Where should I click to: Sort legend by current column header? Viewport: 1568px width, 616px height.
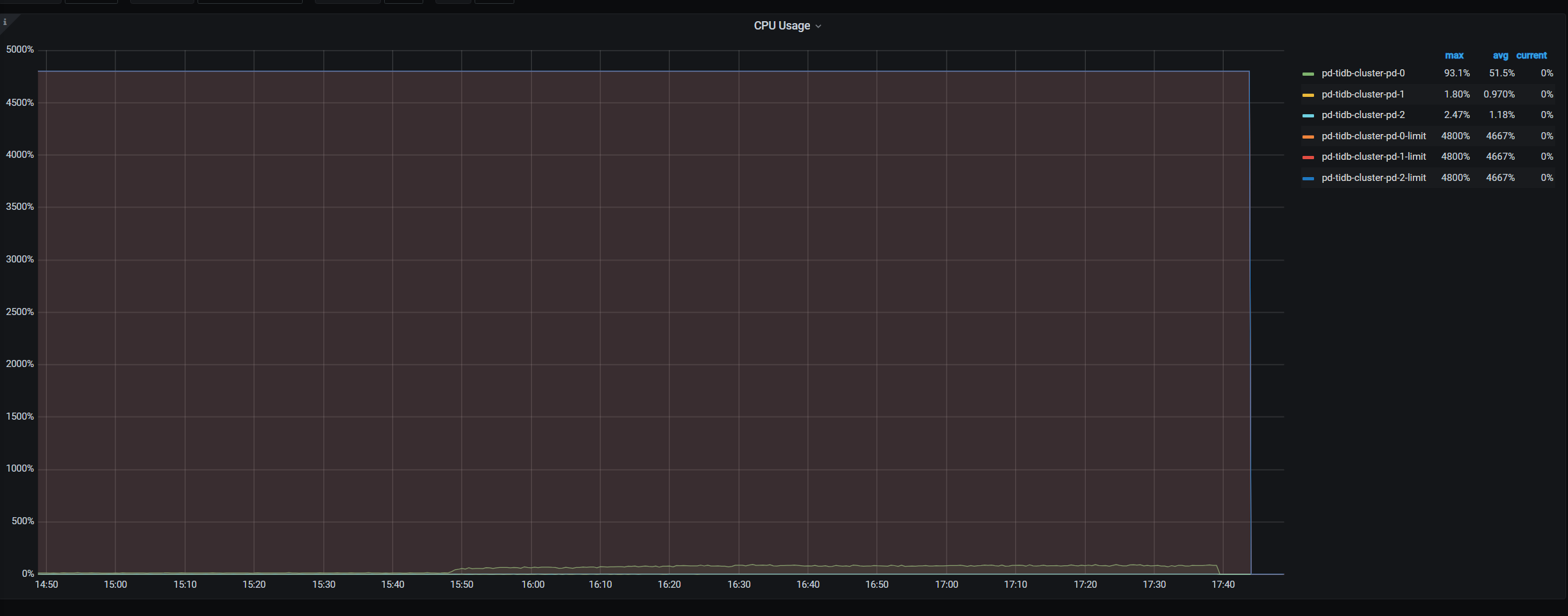click(1531, 56)
